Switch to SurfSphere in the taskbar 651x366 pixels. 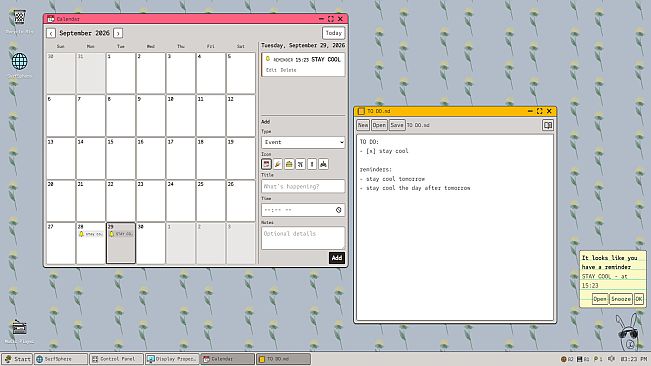point(61,359)
